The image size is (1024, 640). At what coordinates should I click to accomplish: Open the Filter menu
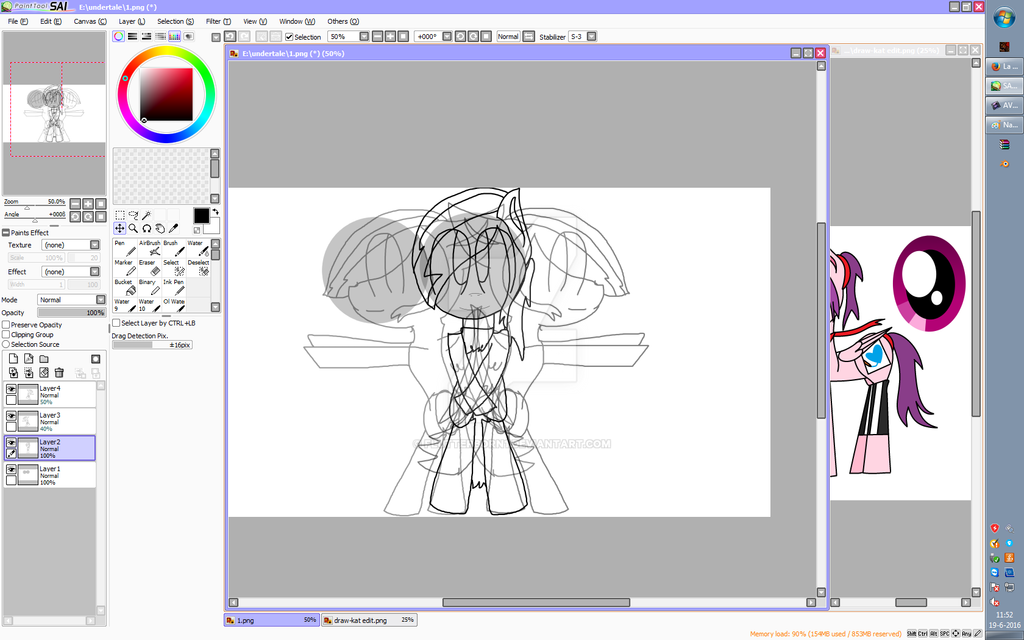[x=218, y=22]
